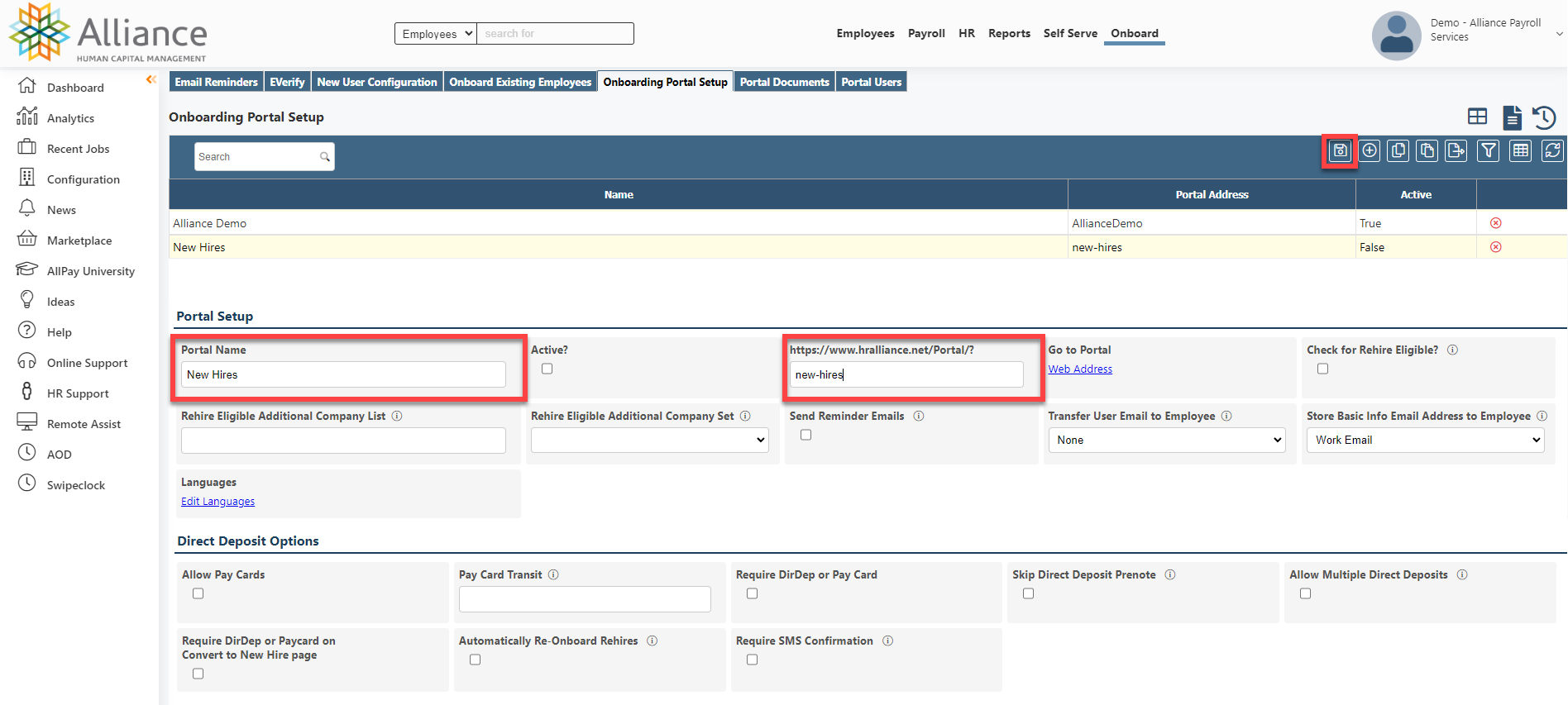
Task: Switch to the grid layout view
Action: coord(1477,117)
